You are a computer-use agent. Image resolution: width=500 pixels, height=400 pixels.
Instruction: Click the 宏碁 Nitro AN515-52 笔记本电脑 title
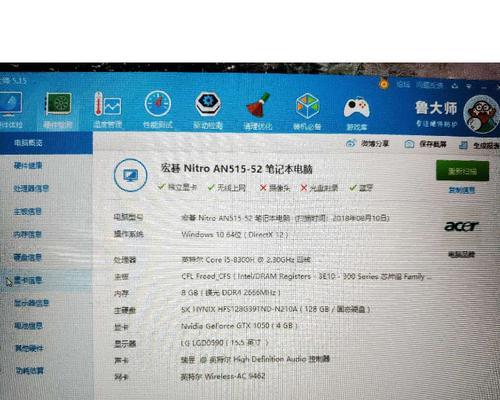click(x=236, y=169)
